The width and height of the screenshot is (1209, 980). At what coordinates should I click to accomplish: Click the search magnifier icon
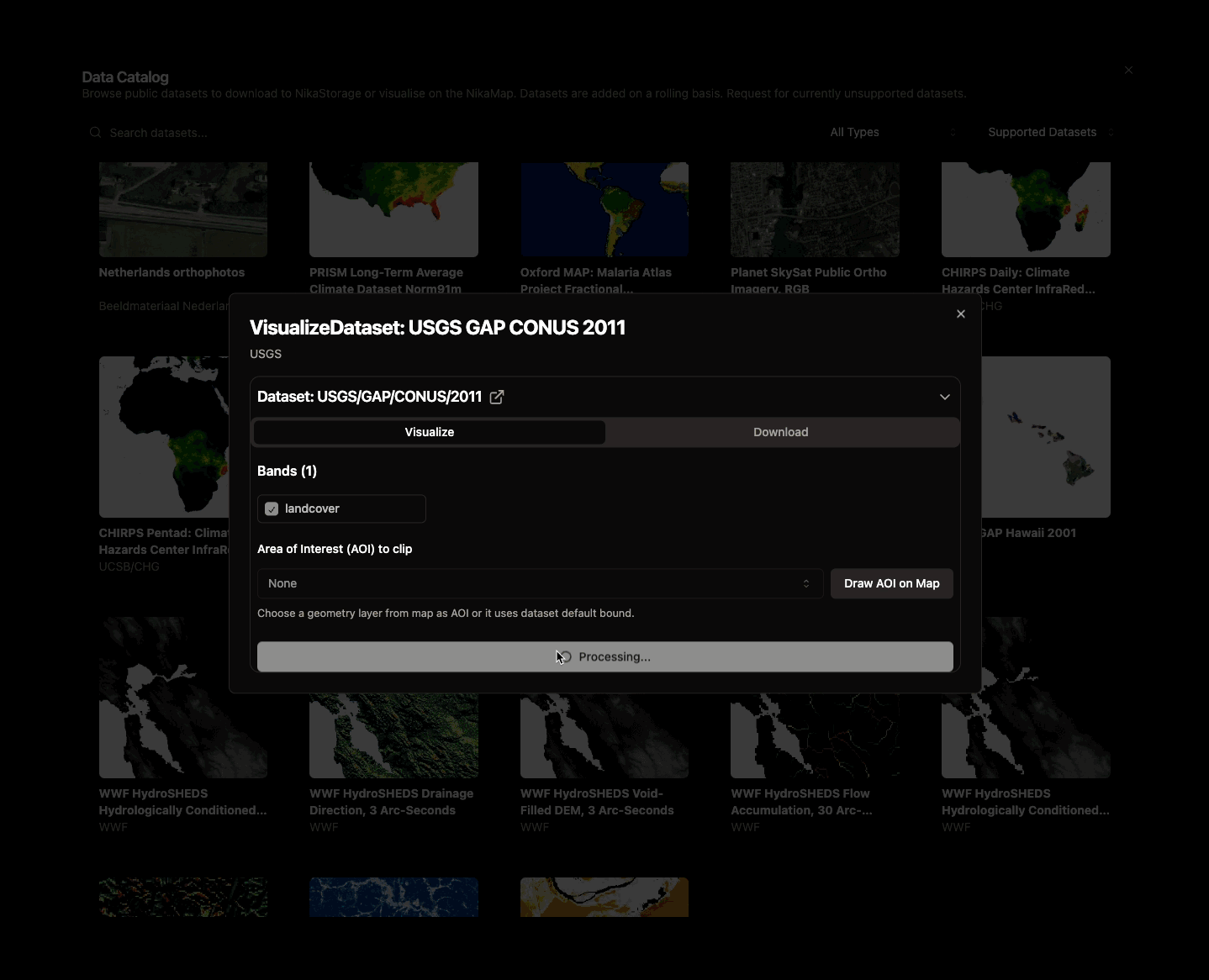(x=95, y=132)
